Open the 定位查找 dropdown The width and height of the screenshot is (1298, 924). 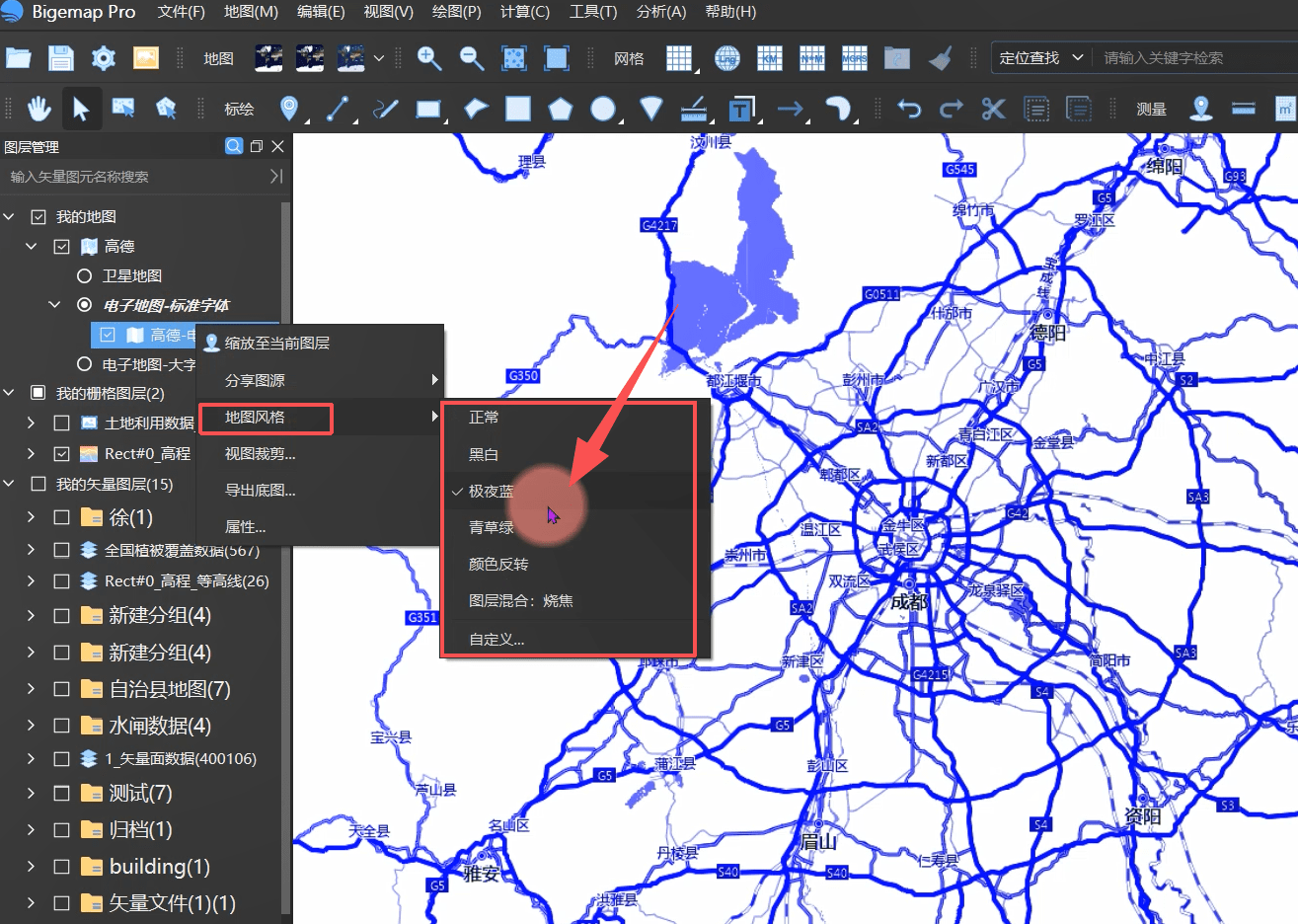pyautogui.click(x=1041, y=57)
